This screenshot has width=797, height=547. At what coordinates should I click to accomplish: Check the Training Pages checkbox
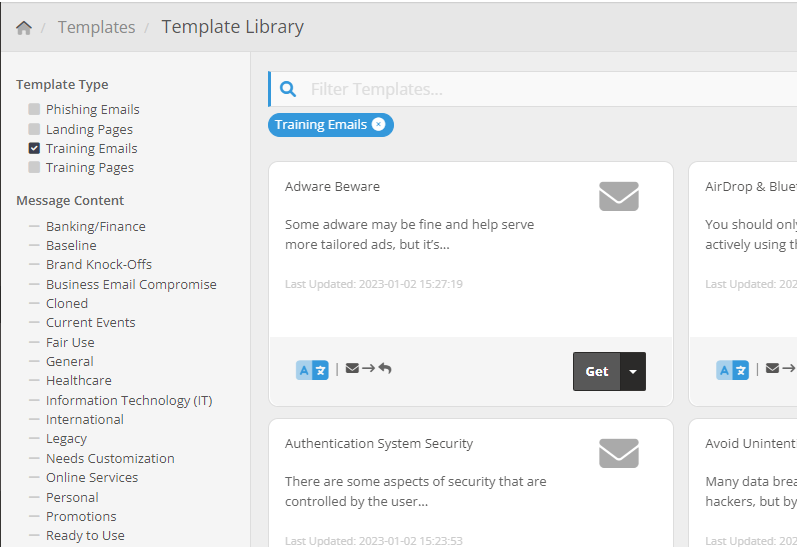coord(34,167)
